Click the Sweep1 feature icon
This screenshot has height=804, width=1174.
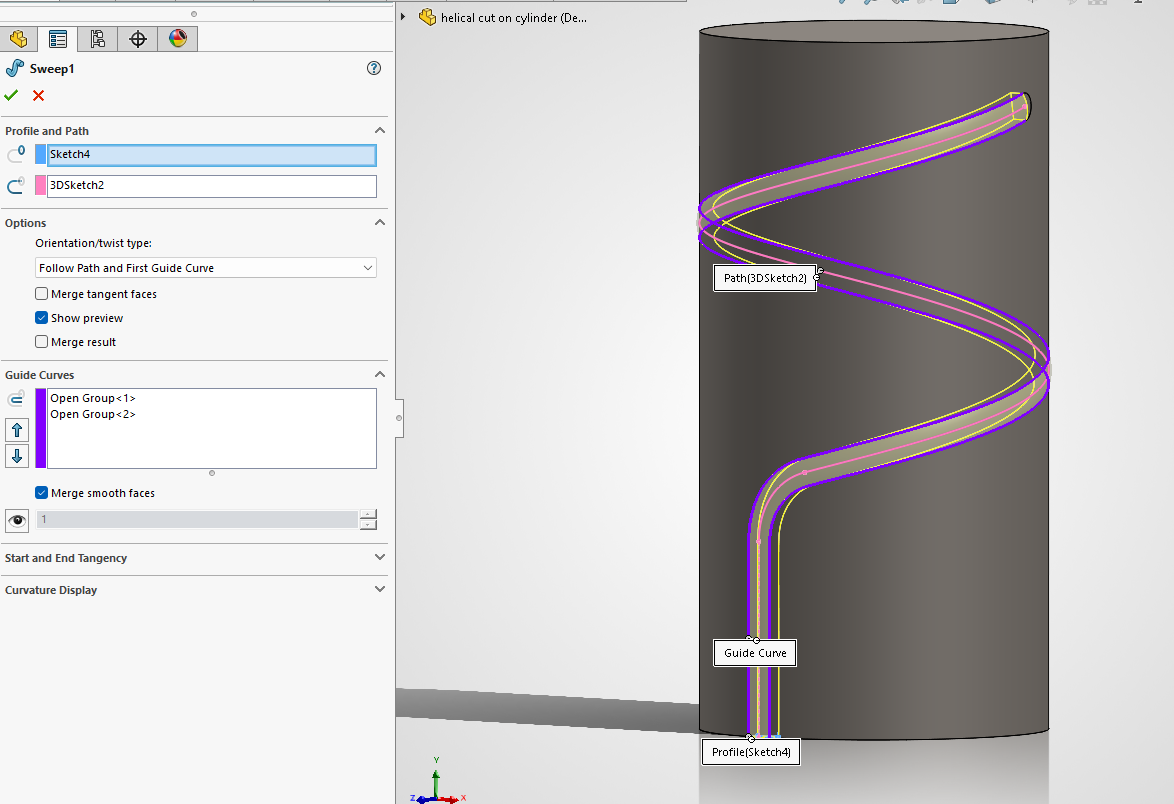[x=14, y=69]
